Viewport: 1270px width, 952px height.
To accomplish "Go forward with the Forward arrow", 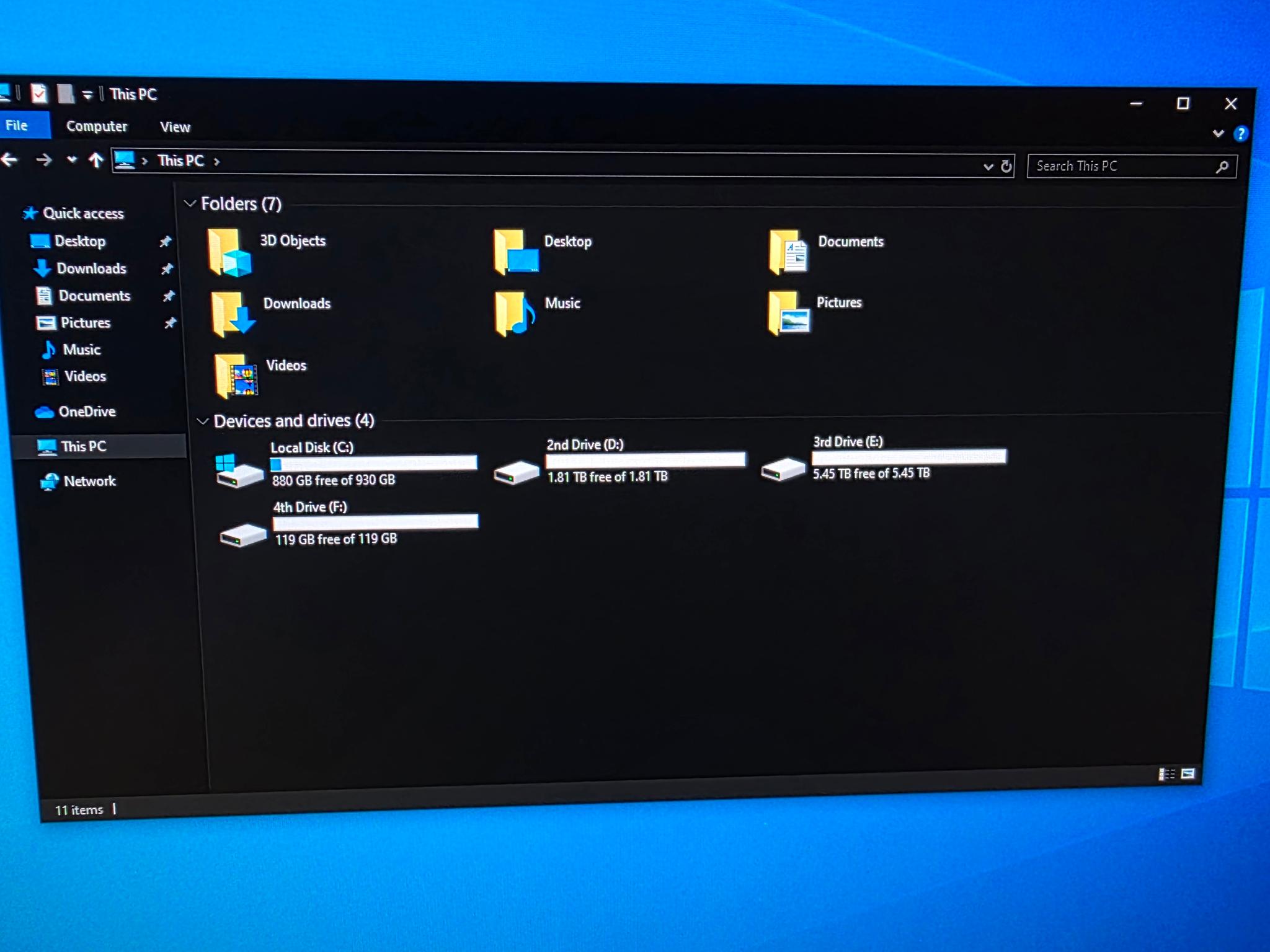I will 43,160.
